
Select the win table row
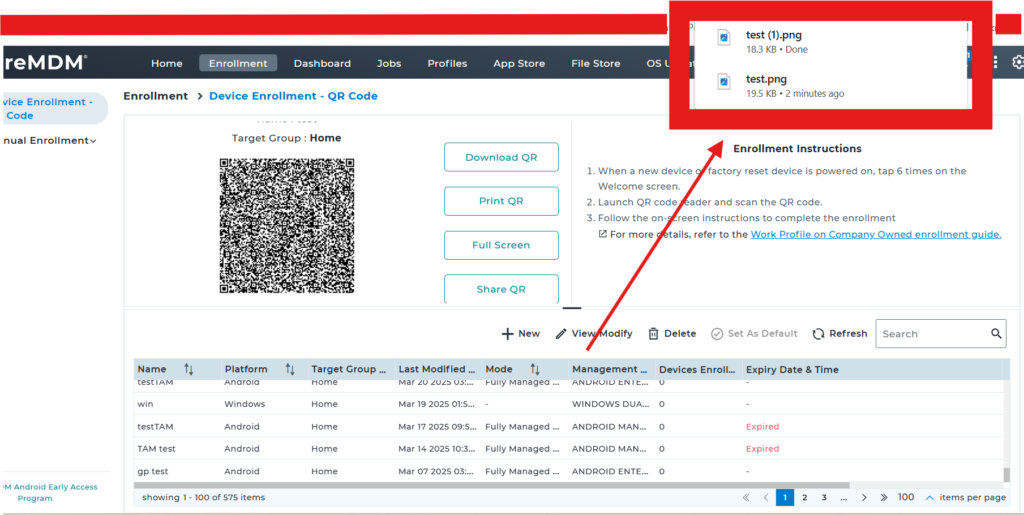569,404
